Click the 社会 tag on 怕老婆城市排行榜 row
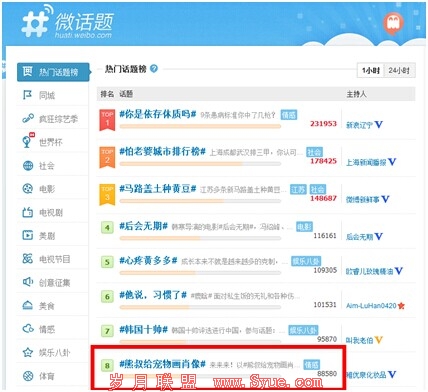The width and height of the screenshot is (428, 392). (314, 152)
